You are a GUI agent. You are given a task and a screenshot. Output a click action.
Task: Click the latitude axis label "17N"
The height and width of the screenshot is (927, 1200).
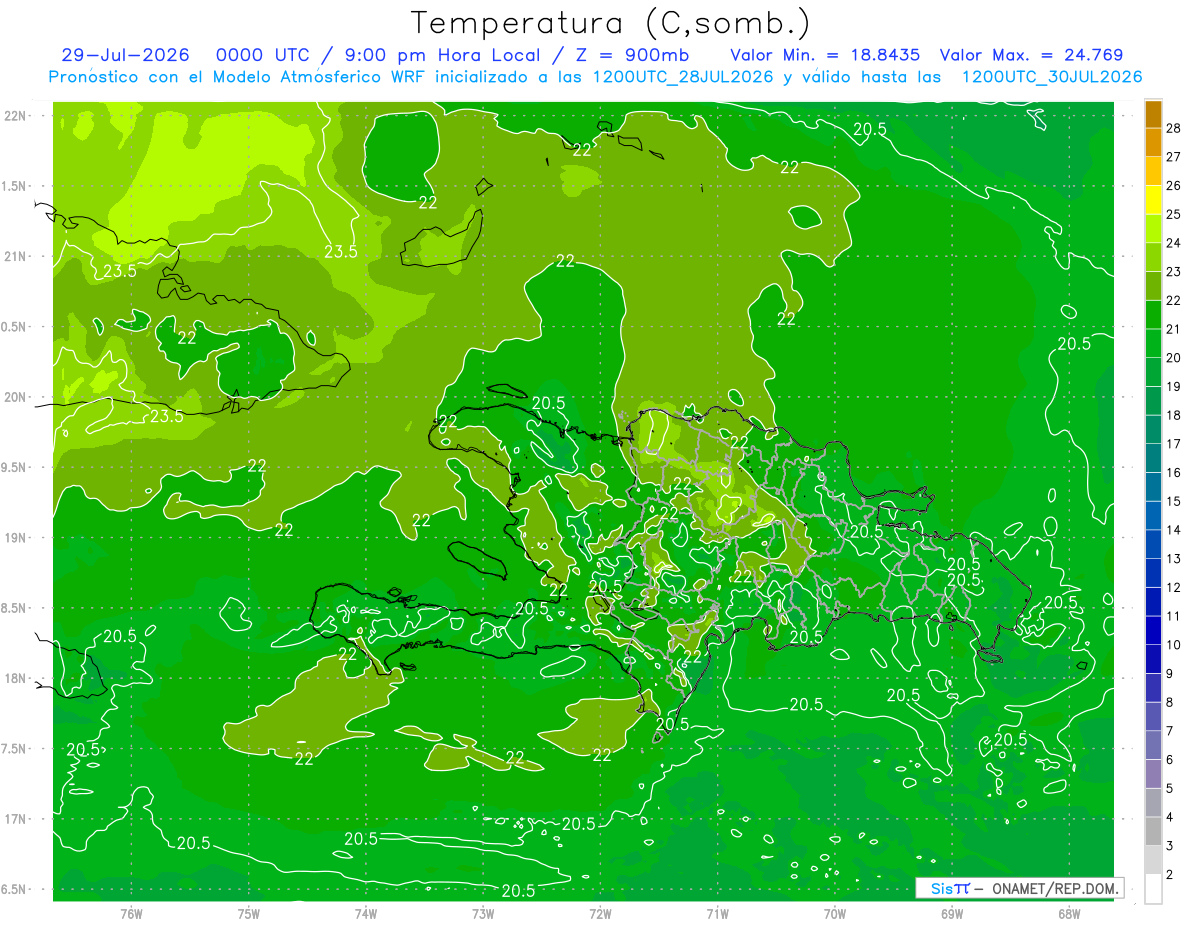15,820
